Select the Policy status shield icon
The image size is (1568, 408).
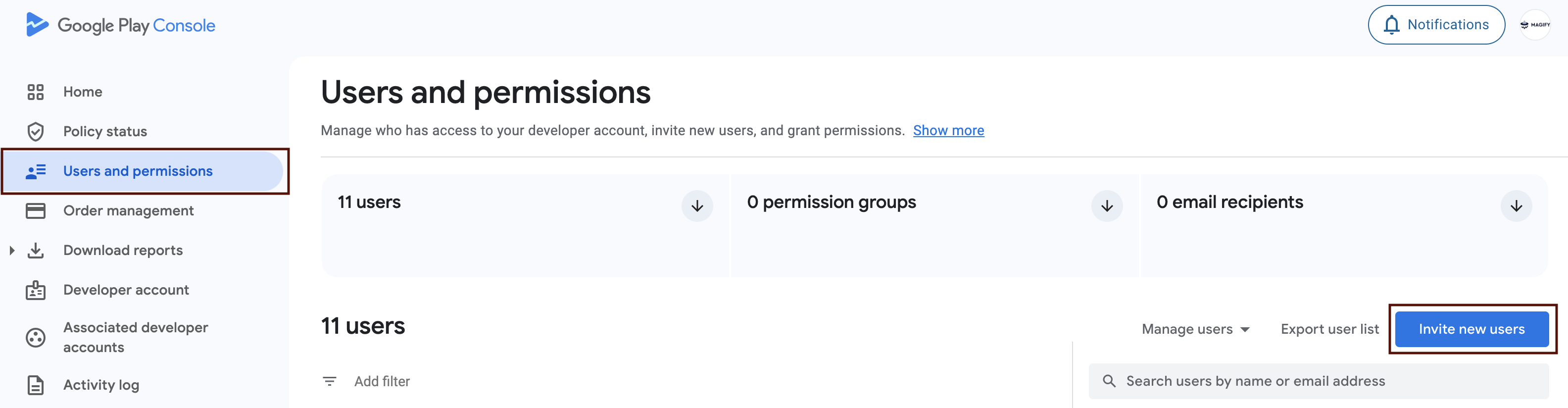[x=35, y=131]
